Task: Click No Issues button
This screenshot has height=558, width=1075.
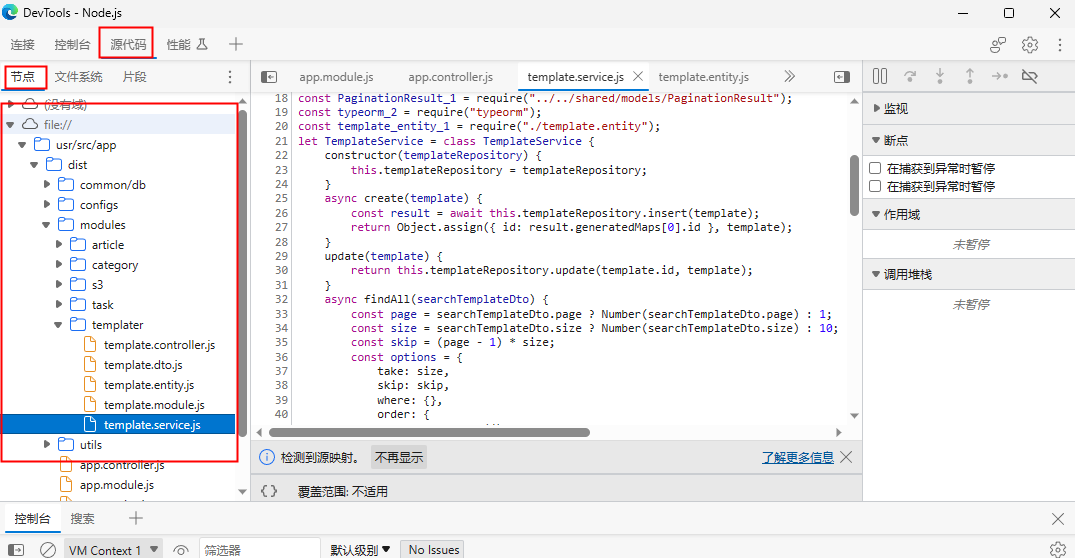Action: 434,550
